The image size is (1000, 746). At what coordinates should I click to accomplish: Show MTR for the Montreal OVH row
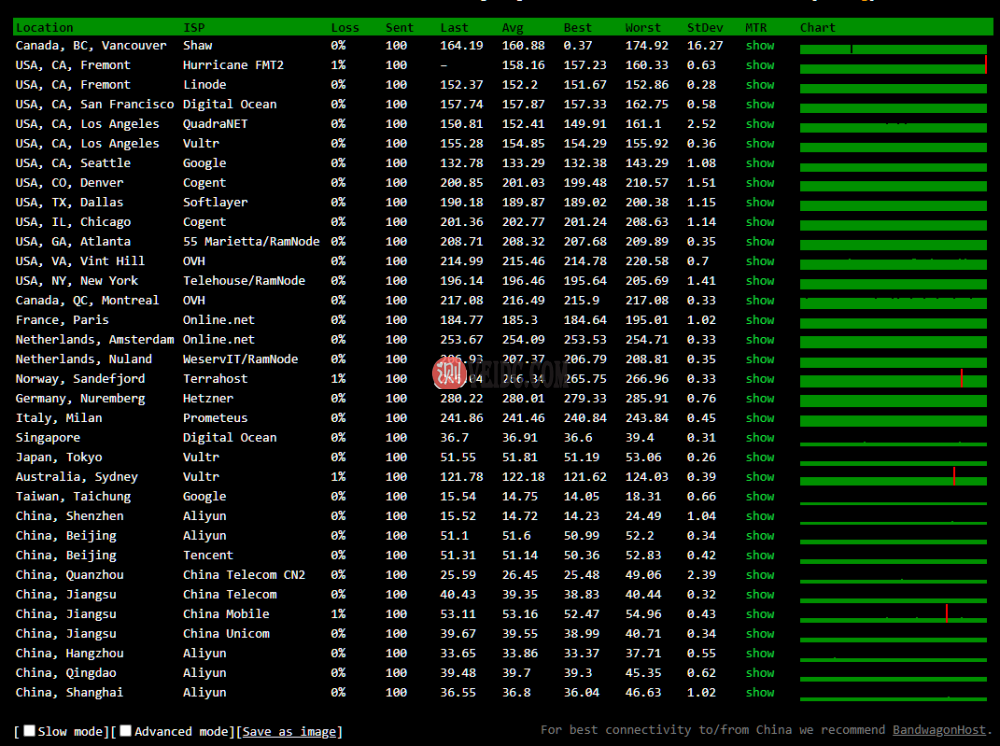pos(760,300)
